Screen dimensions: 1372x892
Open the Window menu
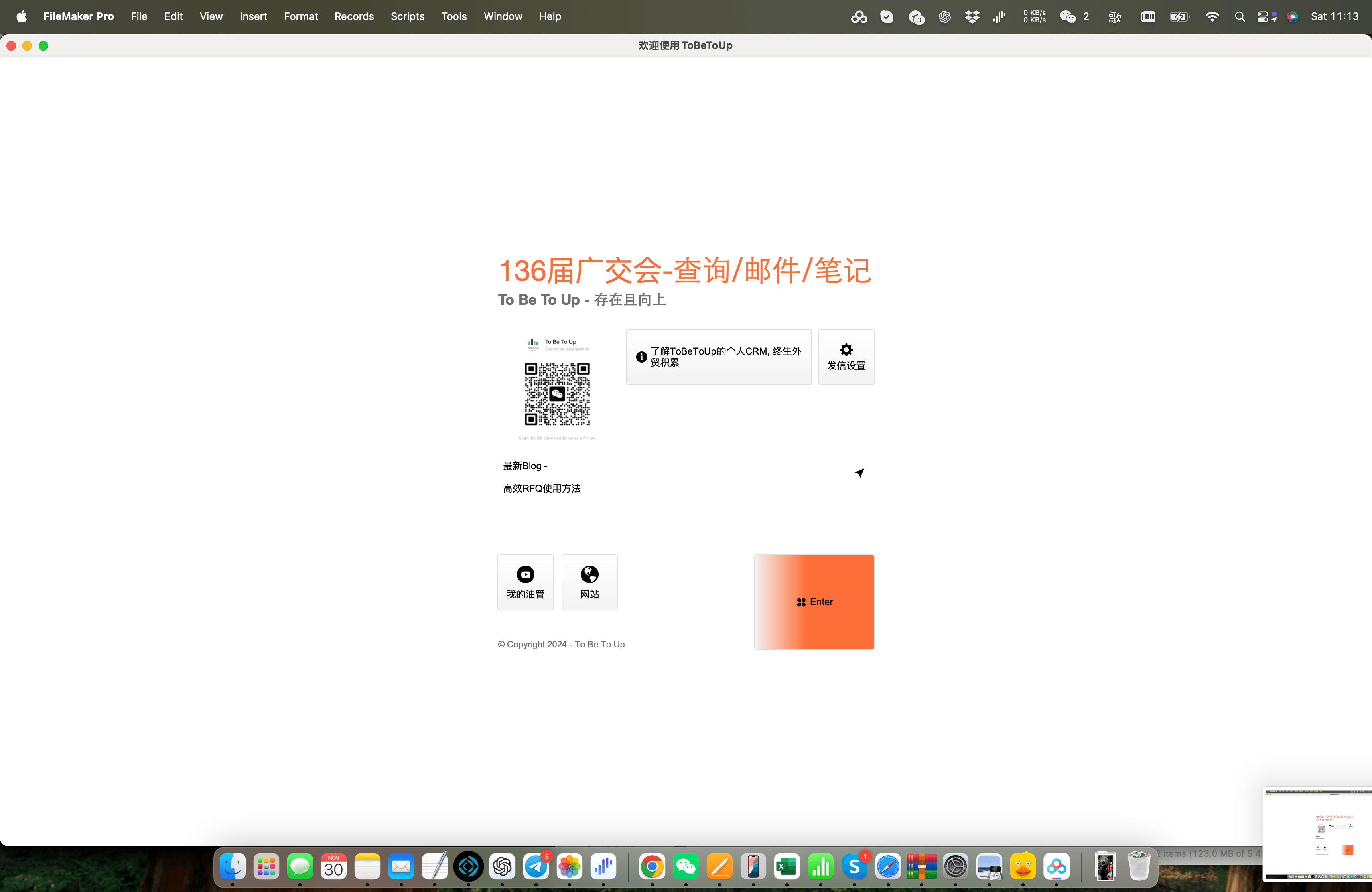tap(503, 16)
